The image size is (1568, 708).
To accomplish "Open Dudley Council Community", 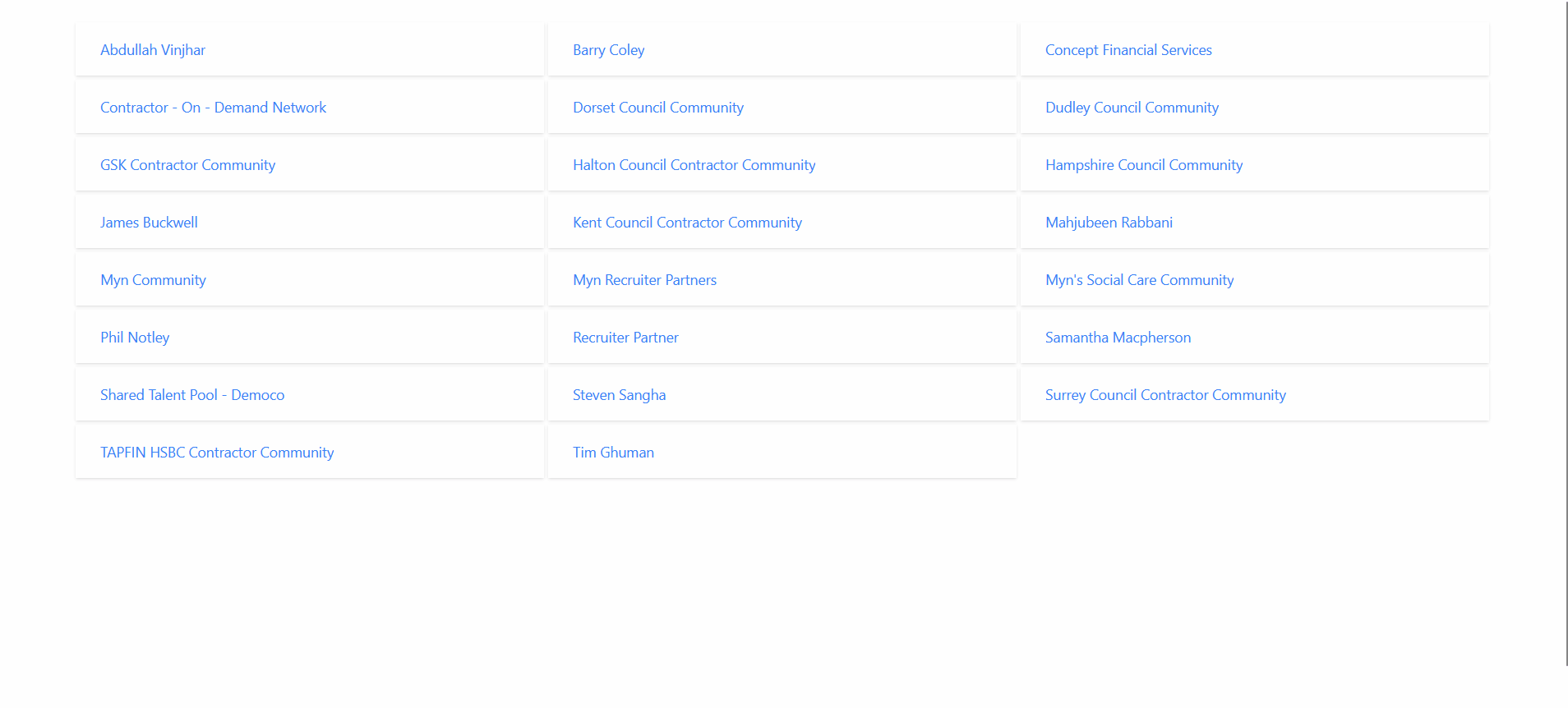I will 1132,108.
